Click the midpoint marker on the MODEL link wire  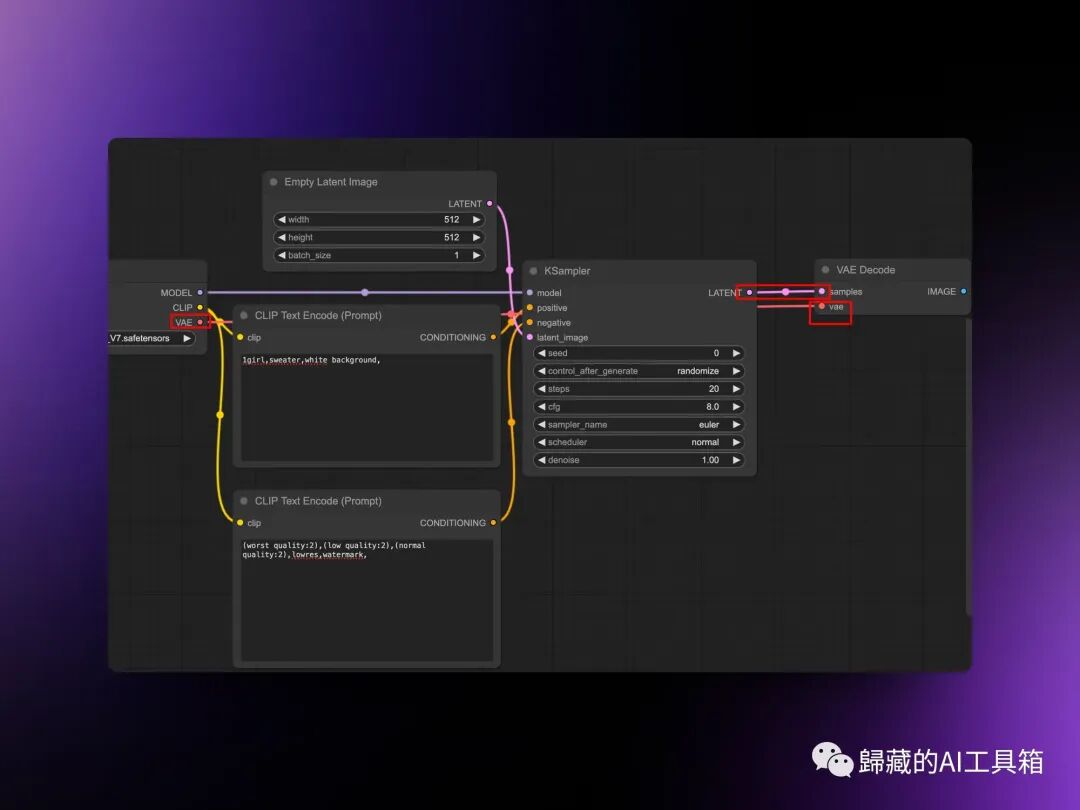365,293
